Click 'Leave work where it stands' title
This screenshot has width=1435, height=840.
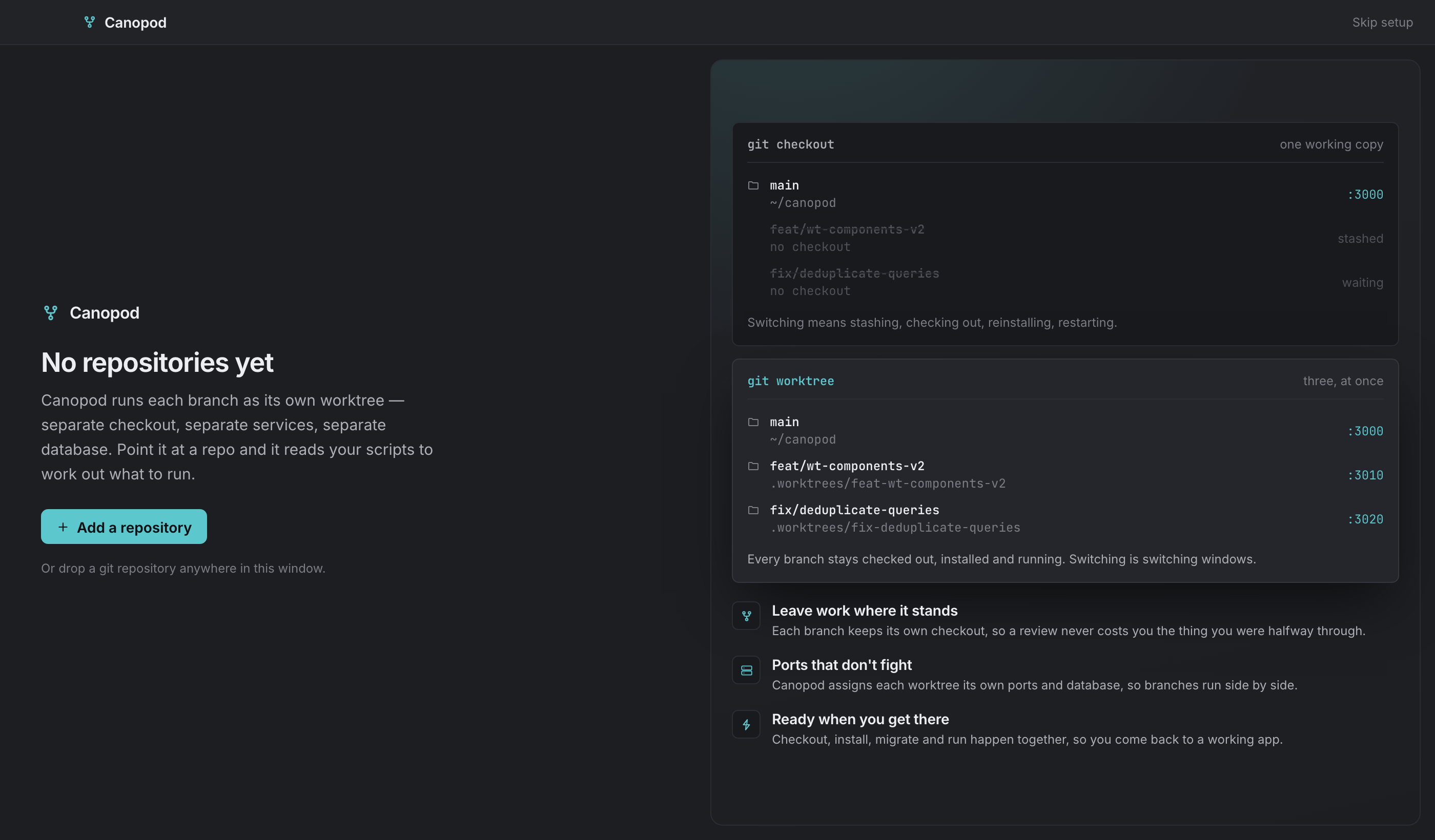pos(865,611)
